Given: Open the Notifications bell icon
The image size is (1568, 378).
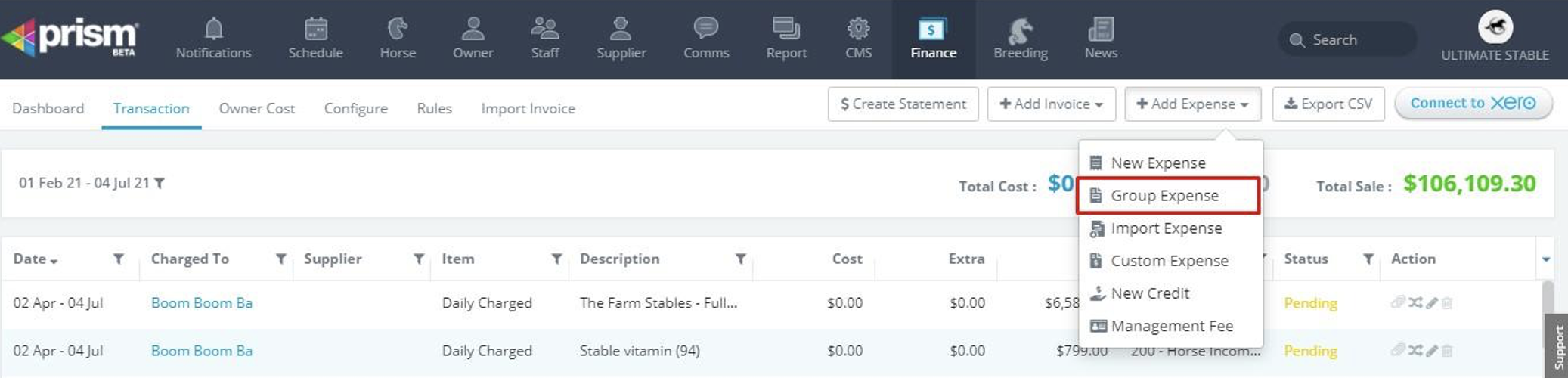Looking at the screenshot, I should pos(213,29).
